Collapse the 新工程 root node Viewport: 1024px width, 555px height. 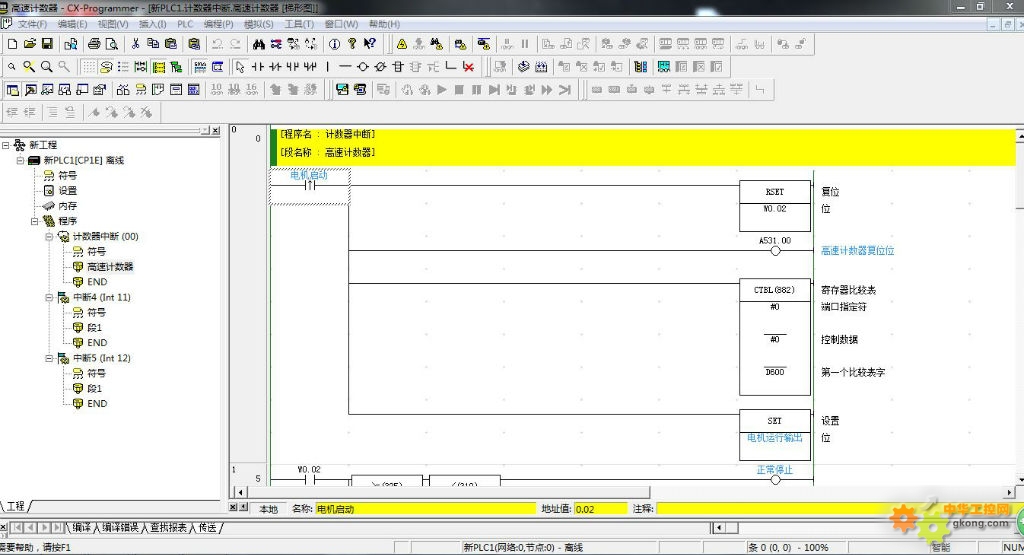coord(6,145)
